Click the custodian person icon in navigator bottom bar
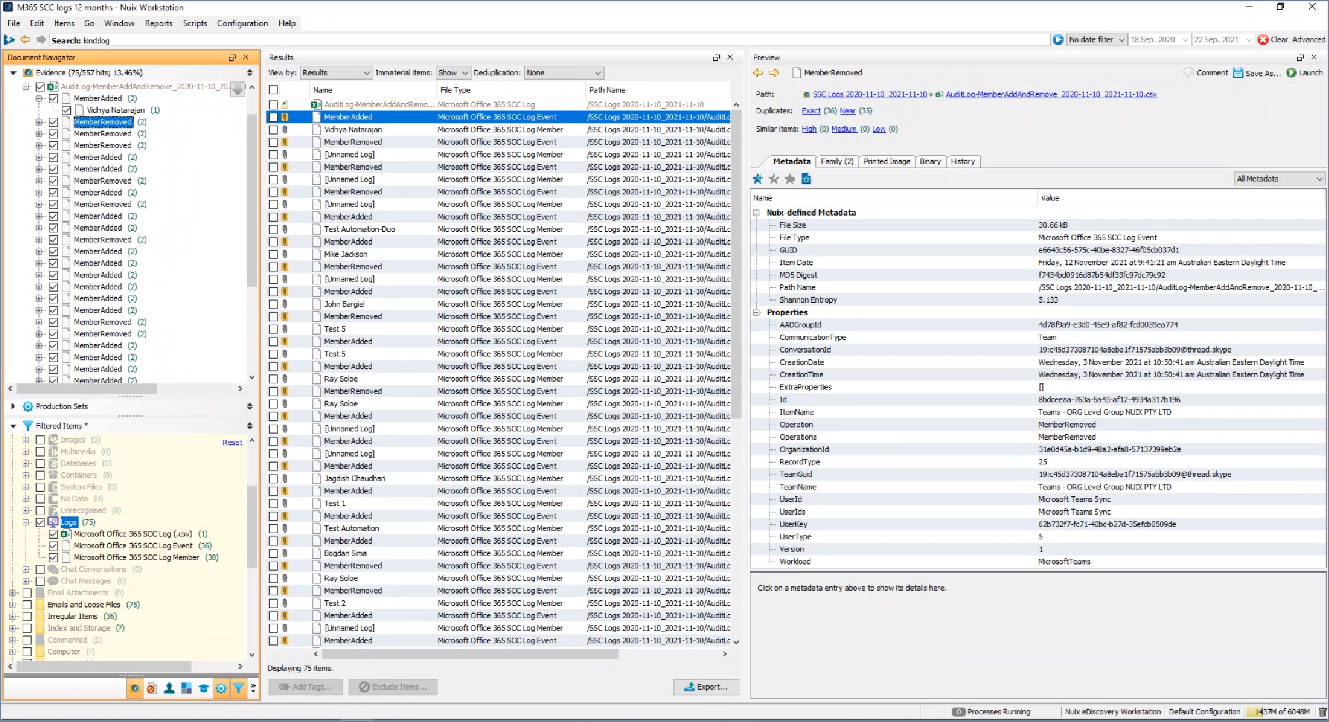 click(170, 688)
